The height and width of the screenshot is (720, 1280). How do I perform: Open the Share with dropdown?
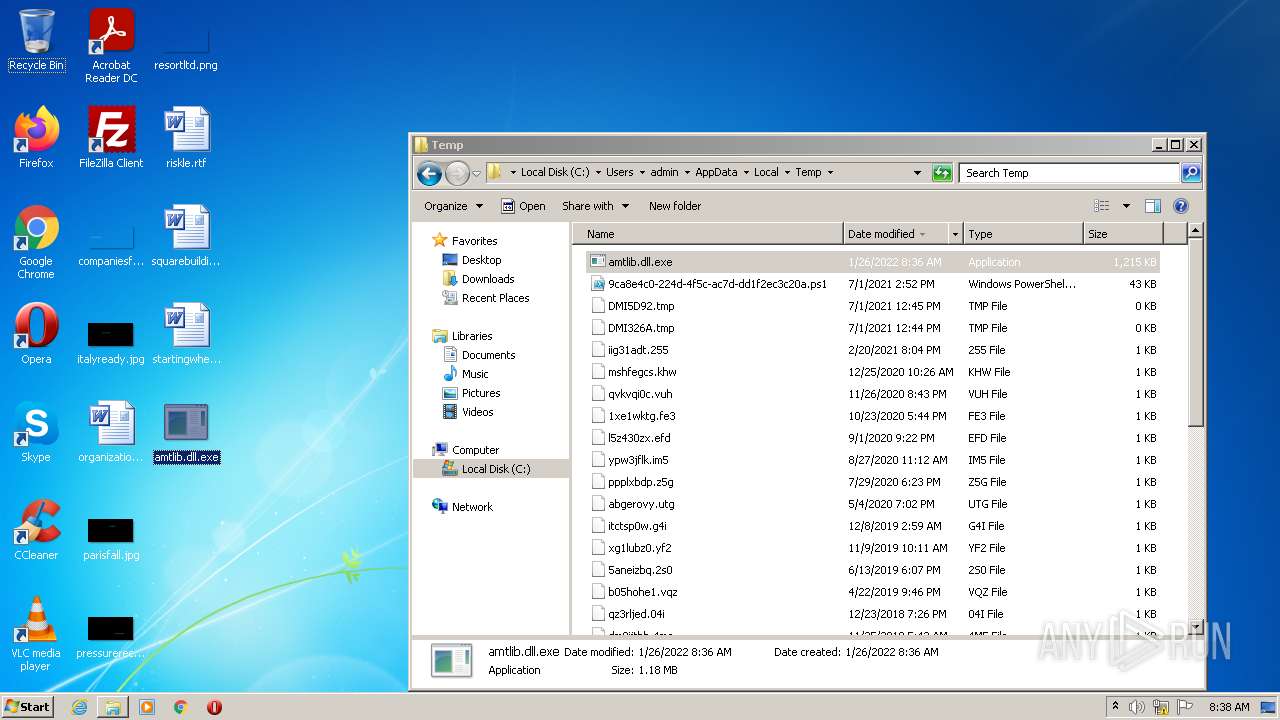[596, 206]
